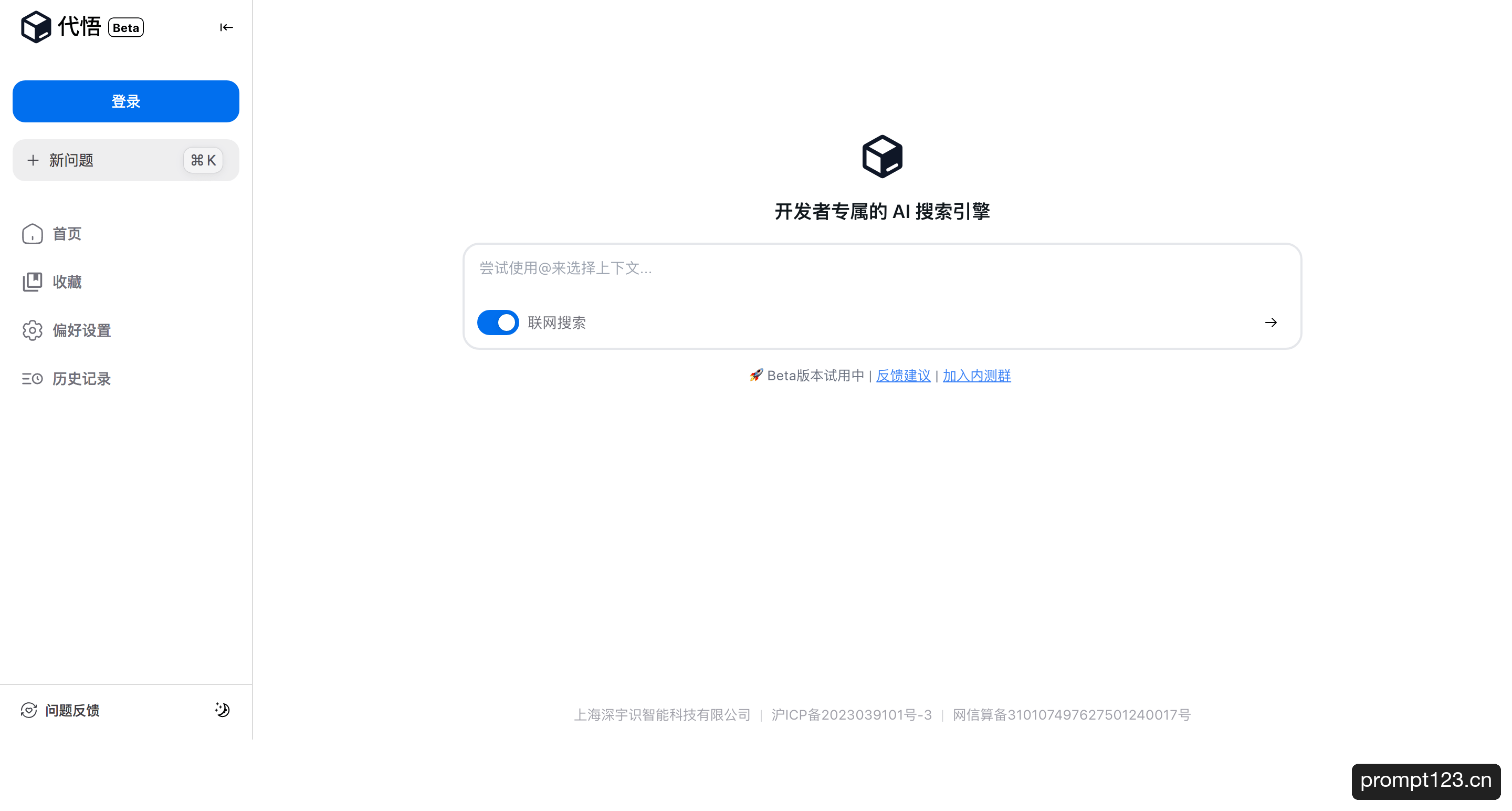Open the 反馈建议 feedback link
The image size is (1512, 811).
coord(904,376)
